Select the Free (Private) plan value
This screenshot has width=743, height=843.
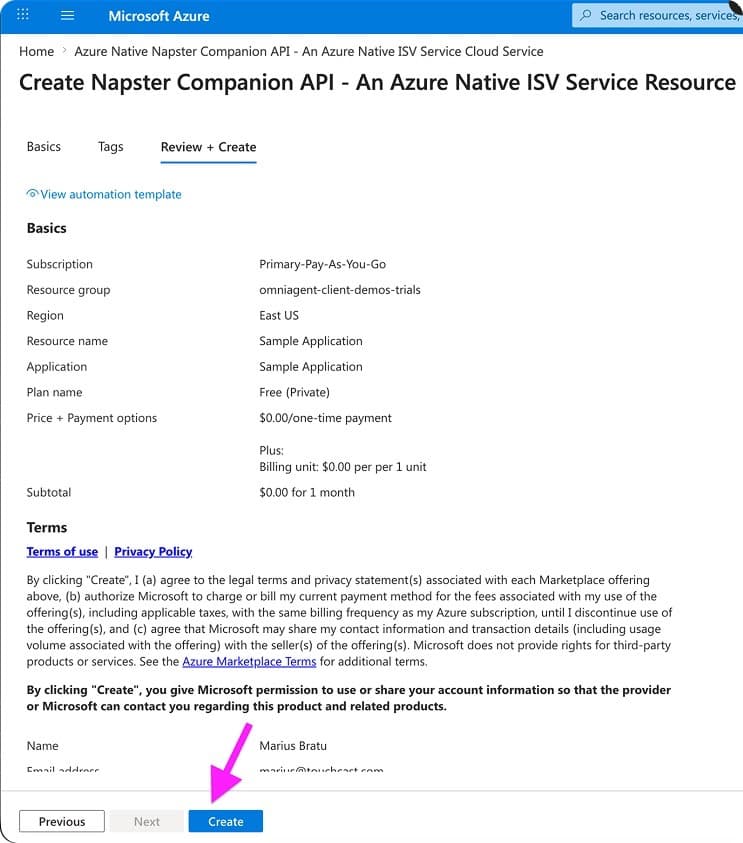coord(295,392)
